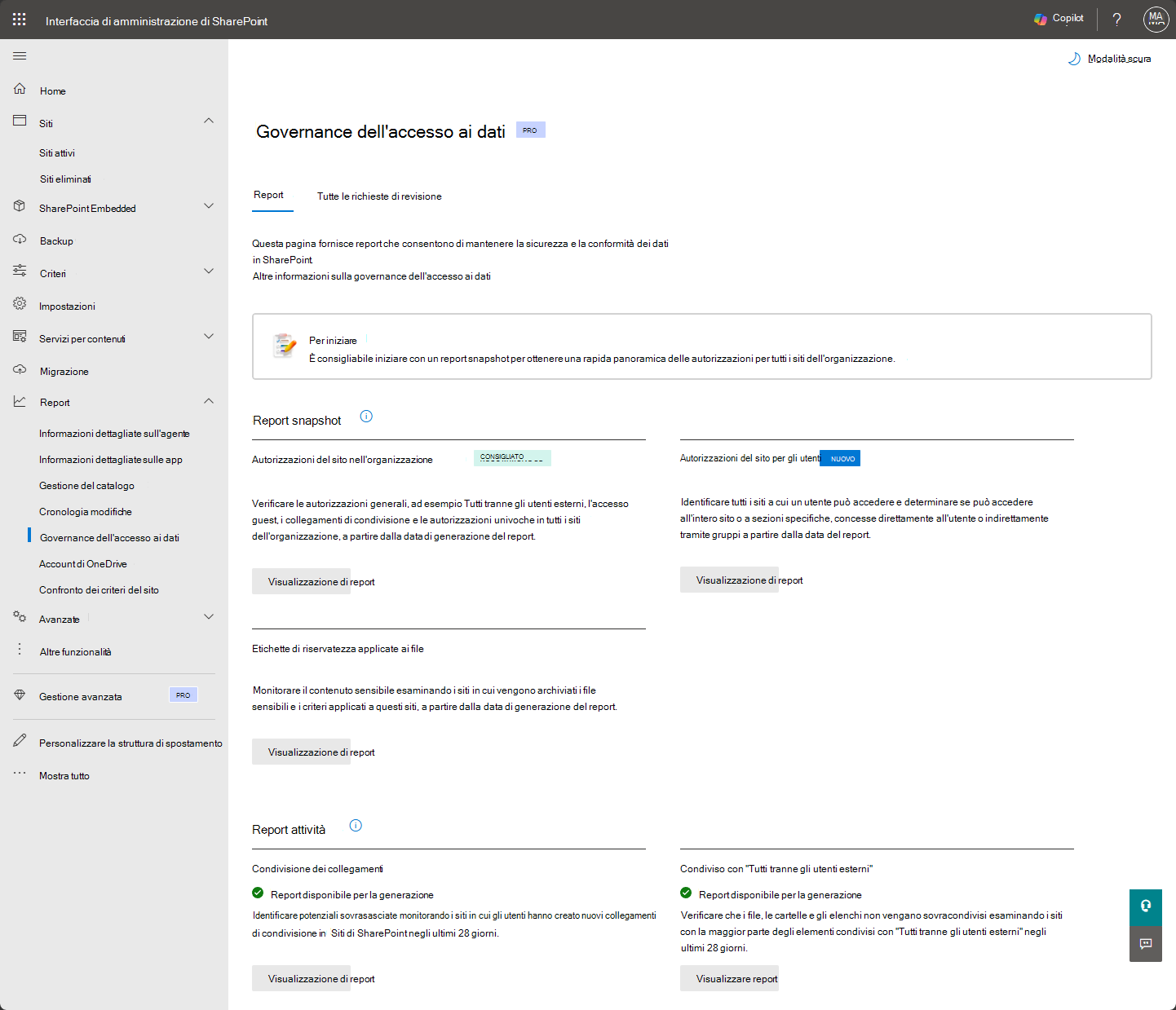This screenshot has width=1176, height=1010.
Task: Expand the Avanzate chevron
Action: tap(209, 616)
